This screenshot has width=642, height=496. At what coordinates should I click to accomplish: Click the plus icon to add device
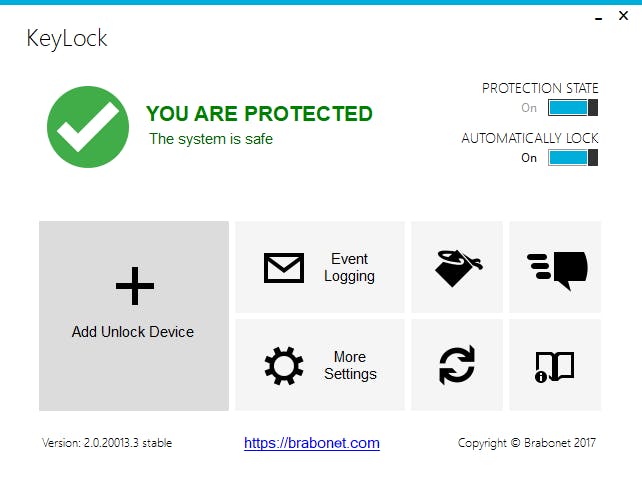(x=135, y=287)
